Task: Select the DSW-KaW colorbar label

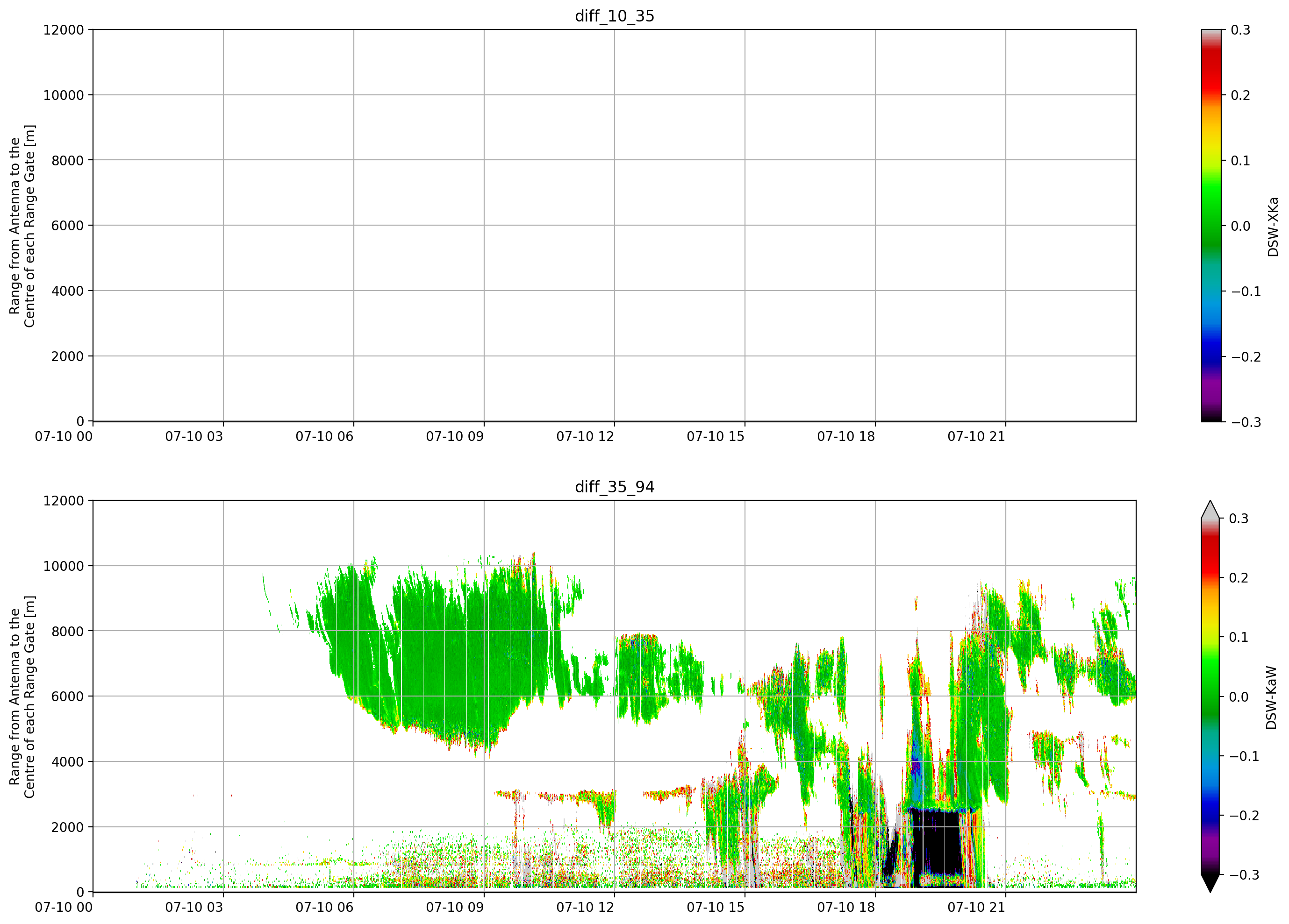Action: pos(1271,697)
